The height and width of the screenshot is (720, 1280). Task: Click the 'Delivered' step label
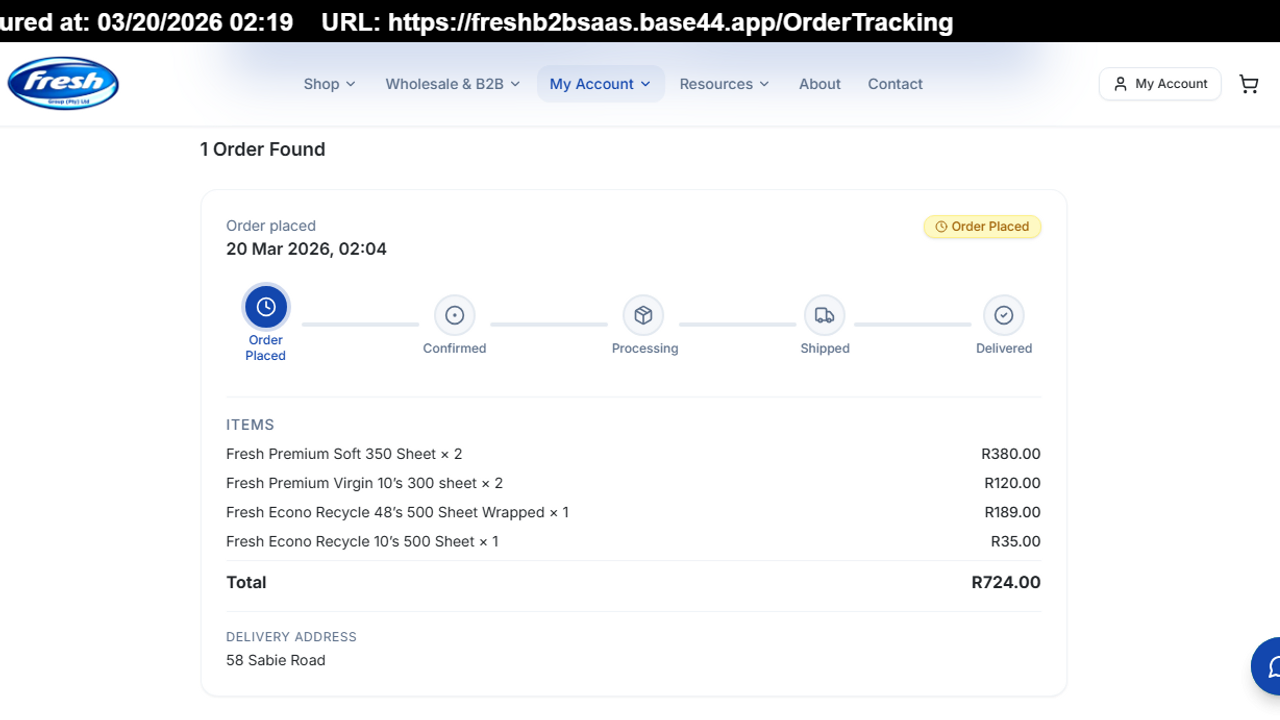pyautogui.click(x=1004, y=348)
